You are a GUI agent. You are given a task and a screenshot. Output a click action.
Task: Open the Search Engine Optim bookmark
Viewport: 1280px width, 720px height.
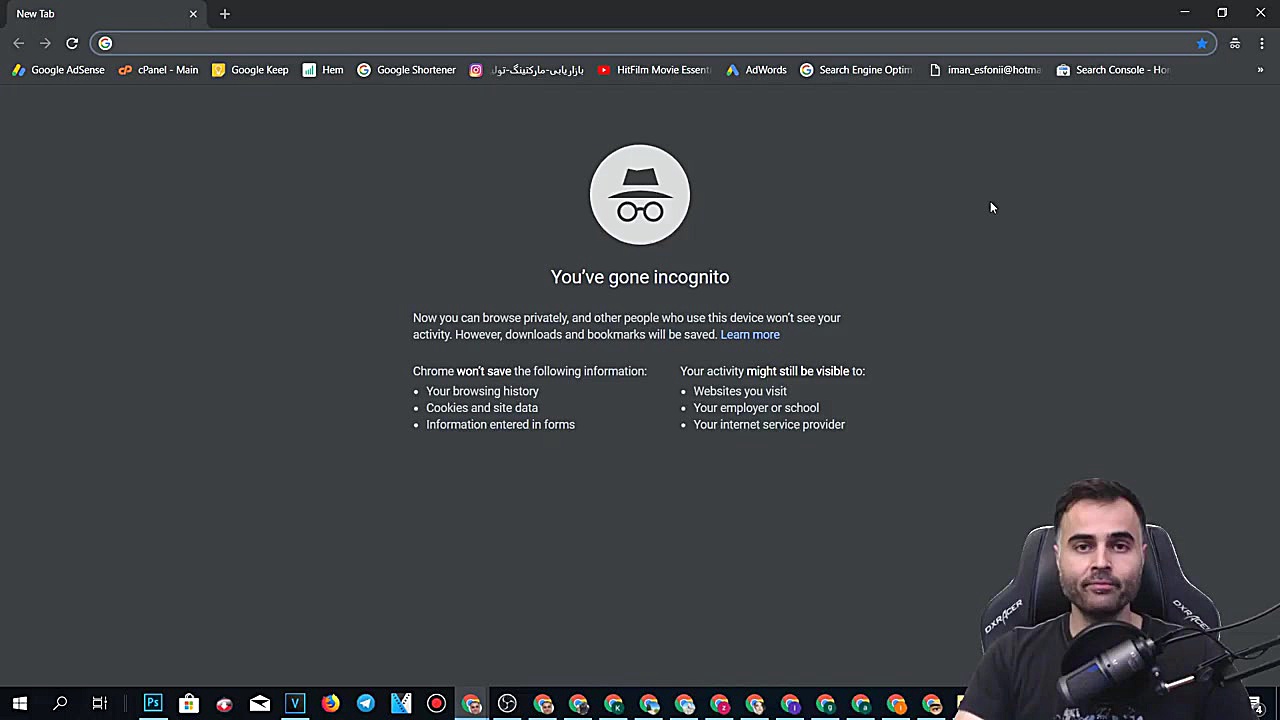[856, 70]
